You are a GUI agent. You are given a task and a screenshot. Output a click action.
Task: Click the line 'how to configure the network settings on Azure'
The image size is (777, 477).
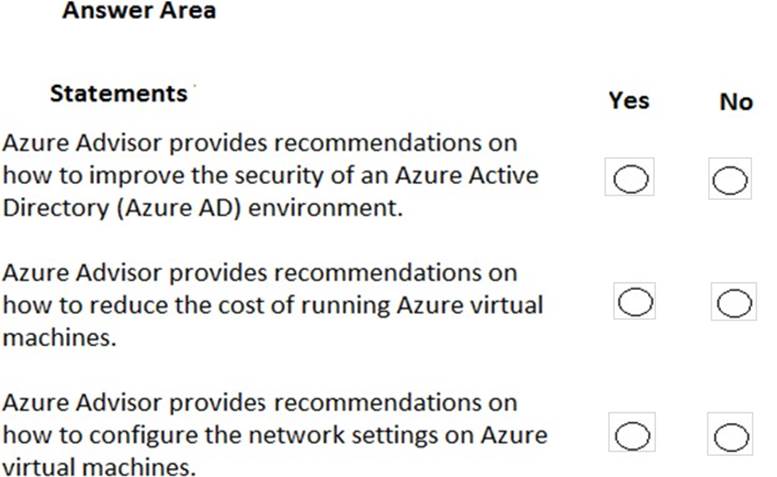pyautogui.click(x=274, y=436)
